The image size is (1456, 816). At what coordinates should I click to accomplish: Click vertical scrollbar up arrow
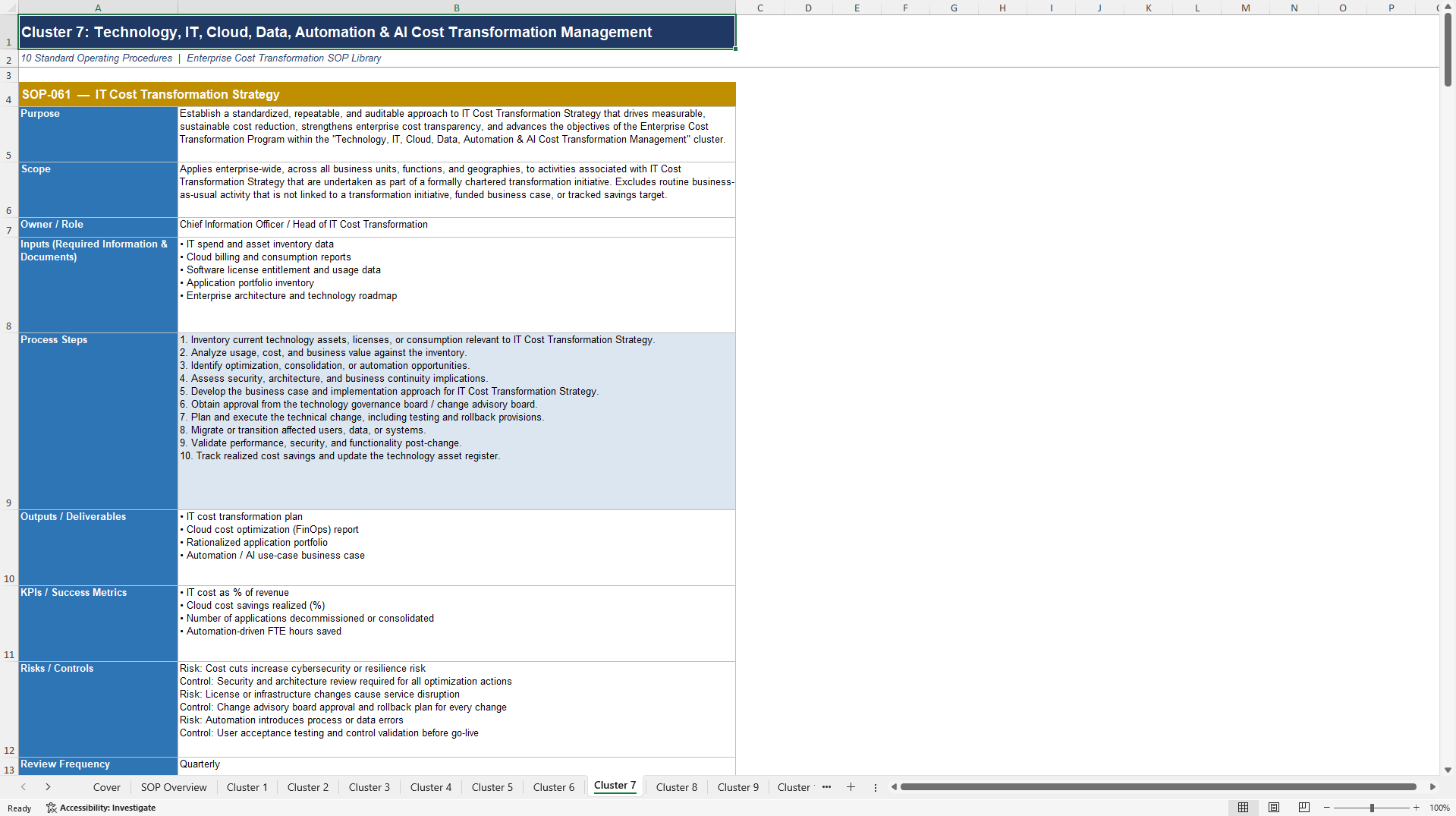[1448, 7]
